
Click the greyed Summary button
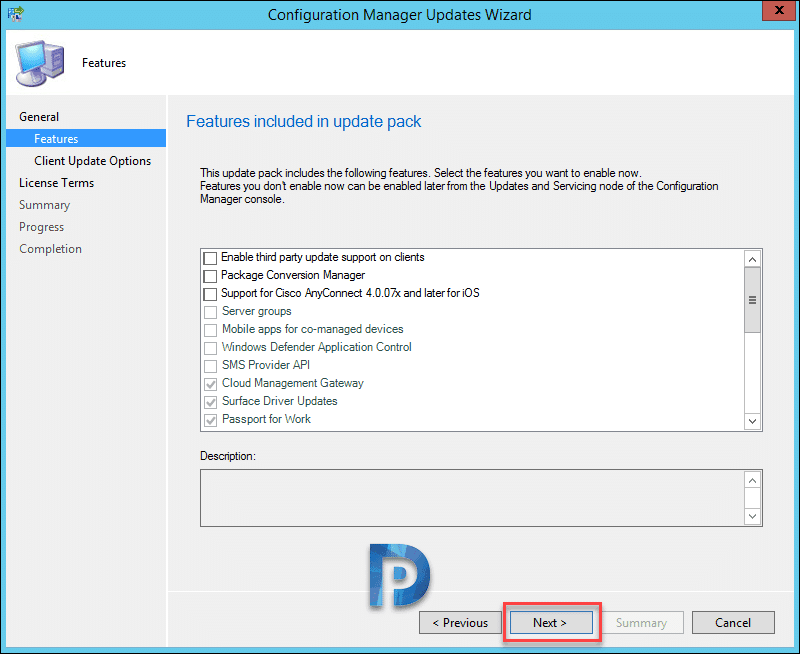642,622
